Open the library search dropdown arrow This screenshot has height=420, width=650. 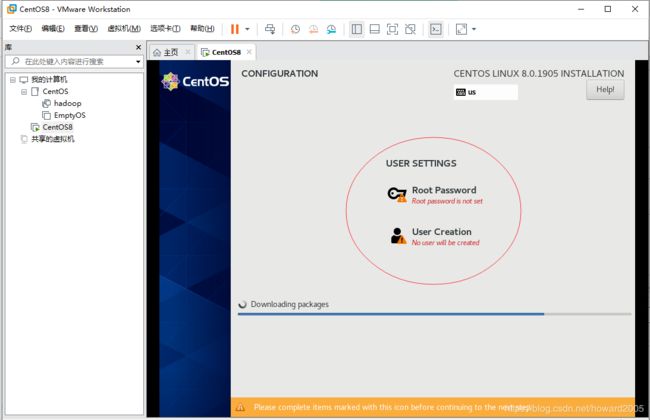pyautogui.click(x=138, y=62)
